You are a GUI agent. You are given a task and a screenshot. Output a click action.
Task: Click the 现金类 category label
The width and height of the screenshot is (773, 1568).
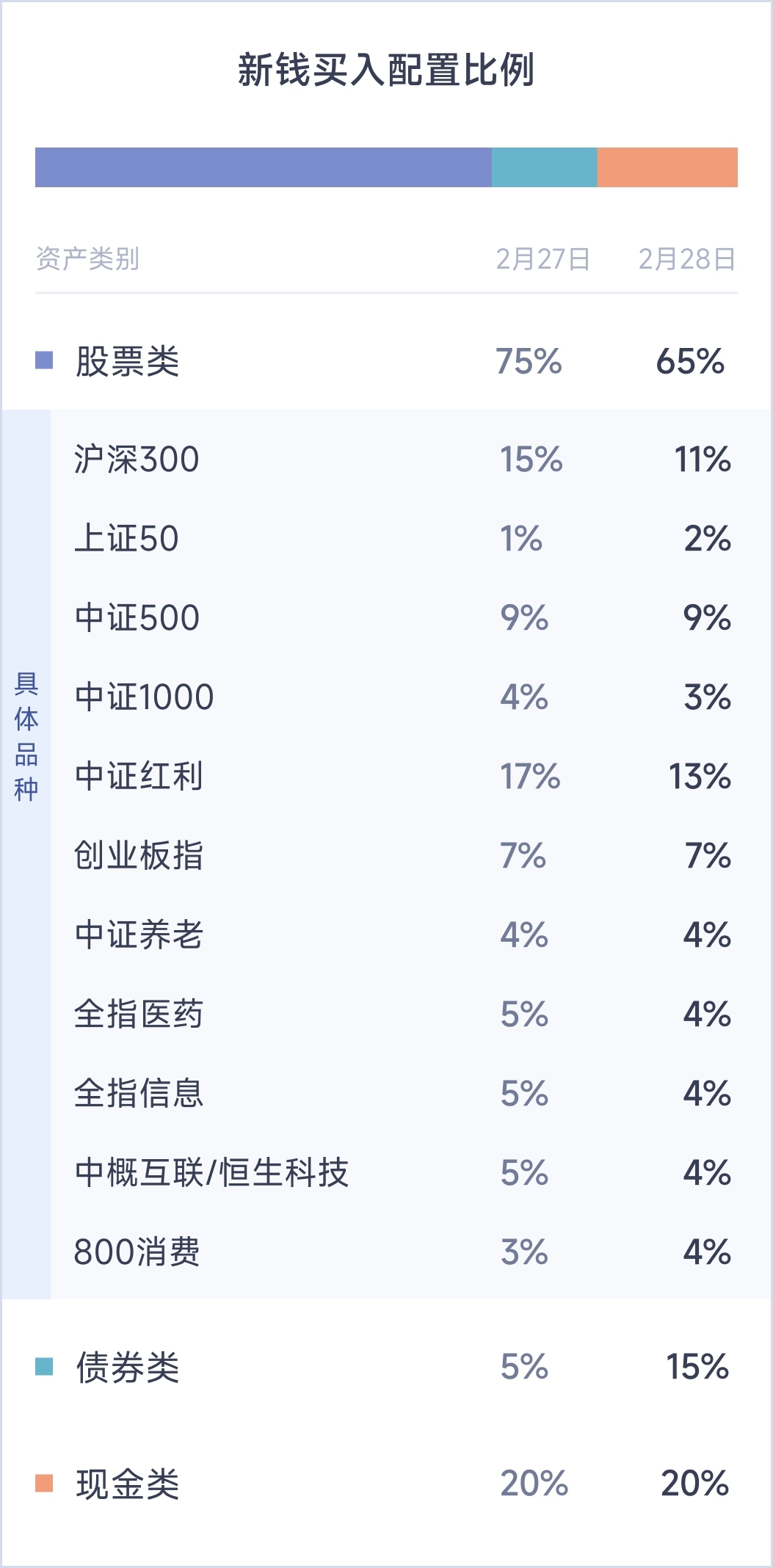coord(128,1484)
